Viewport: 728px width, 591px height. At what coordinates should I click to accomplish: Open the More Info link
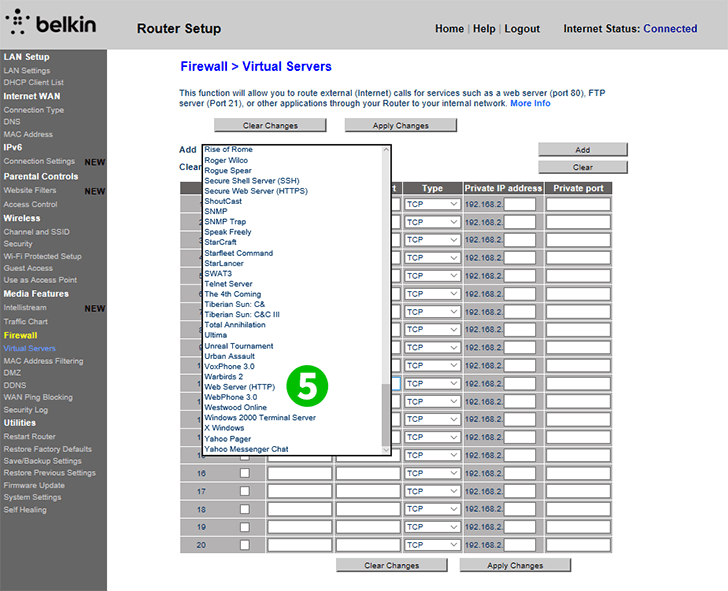click(x=530, y=104)
